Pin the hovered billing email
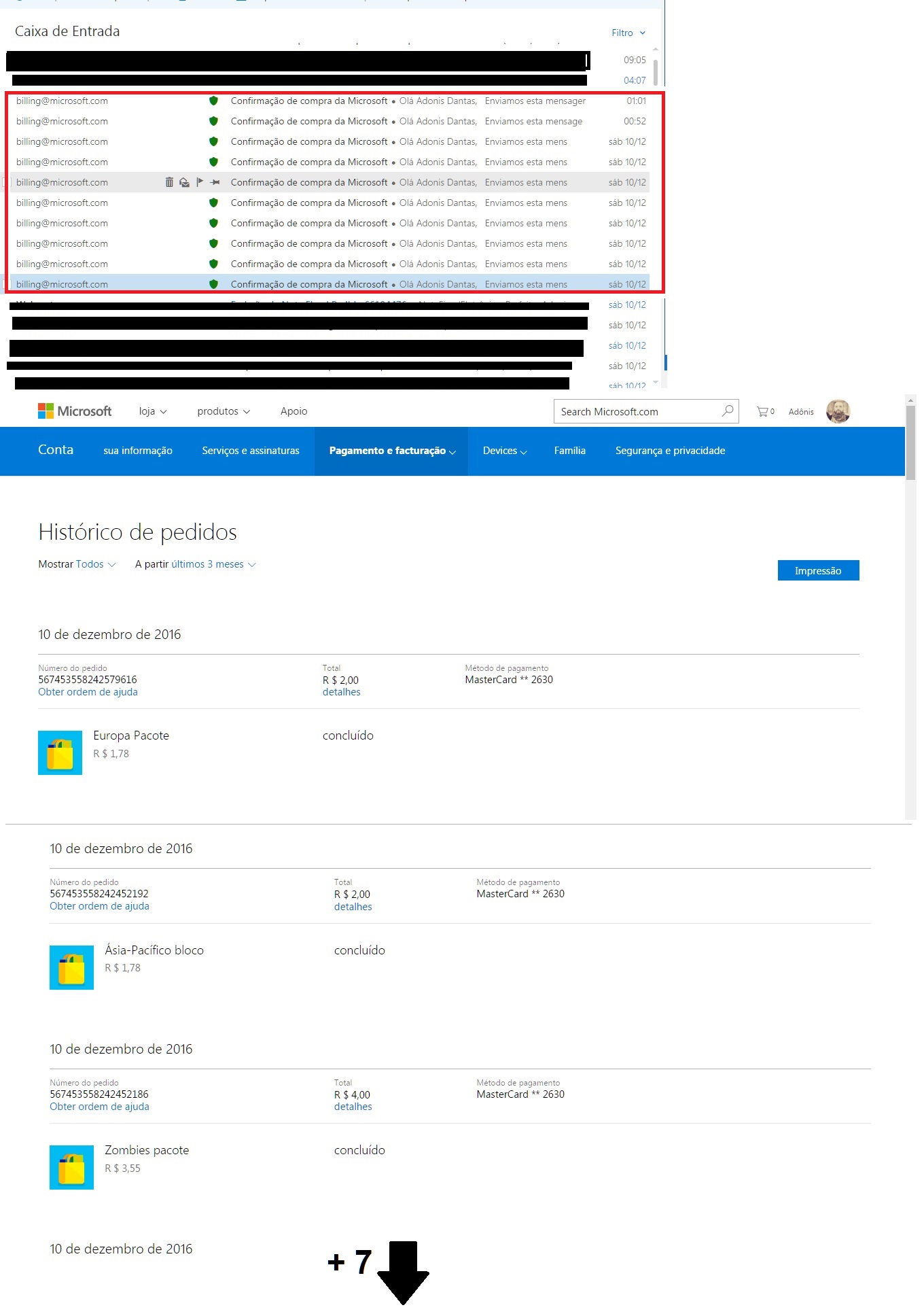Viewport: 924px width, 1316px height. point(215,182)
